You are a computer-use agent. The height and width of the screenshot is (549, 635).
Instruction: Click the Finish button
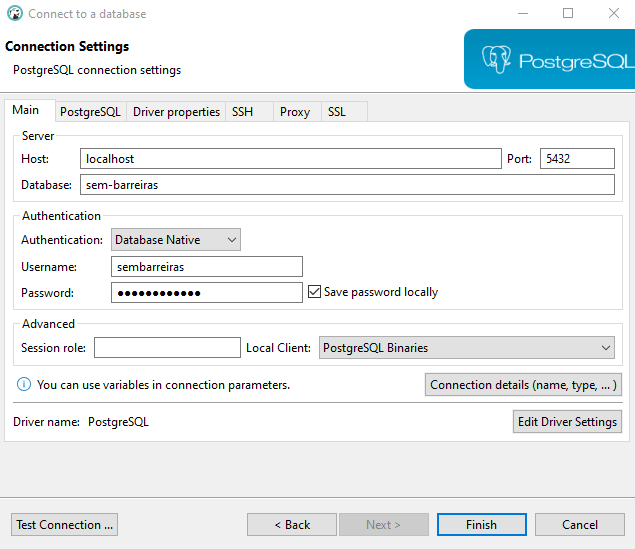481,524
